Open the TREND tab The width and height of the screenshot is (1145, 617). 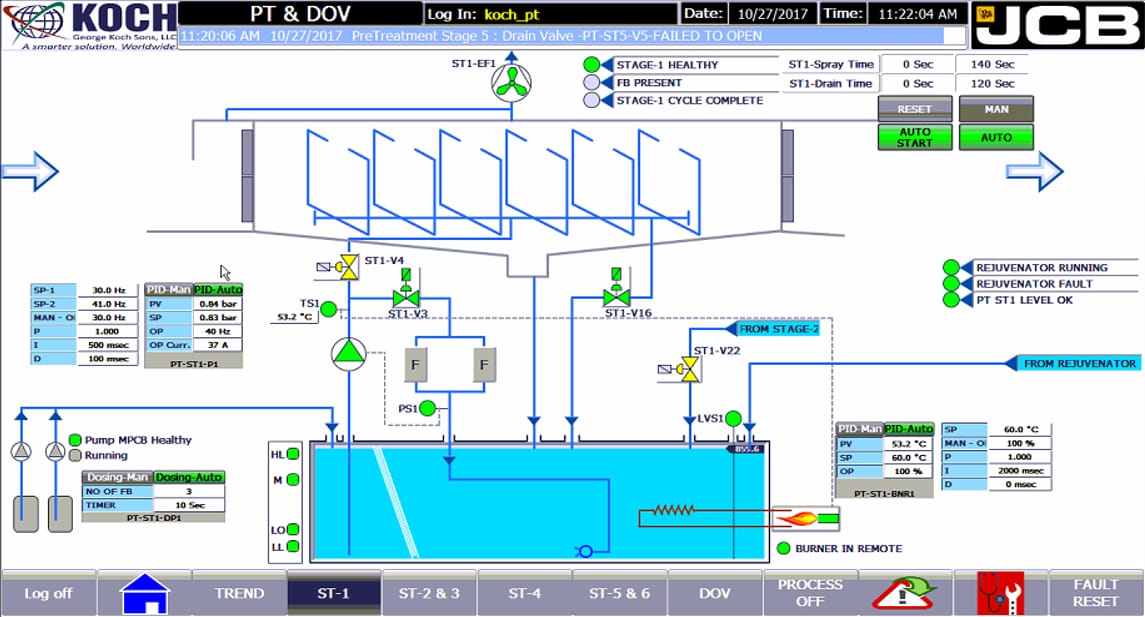coord(239,594)
